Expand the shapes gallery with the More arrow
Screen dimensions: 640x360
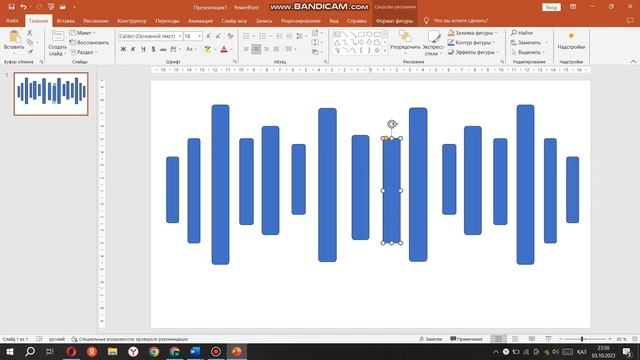(x=384, y=51)
